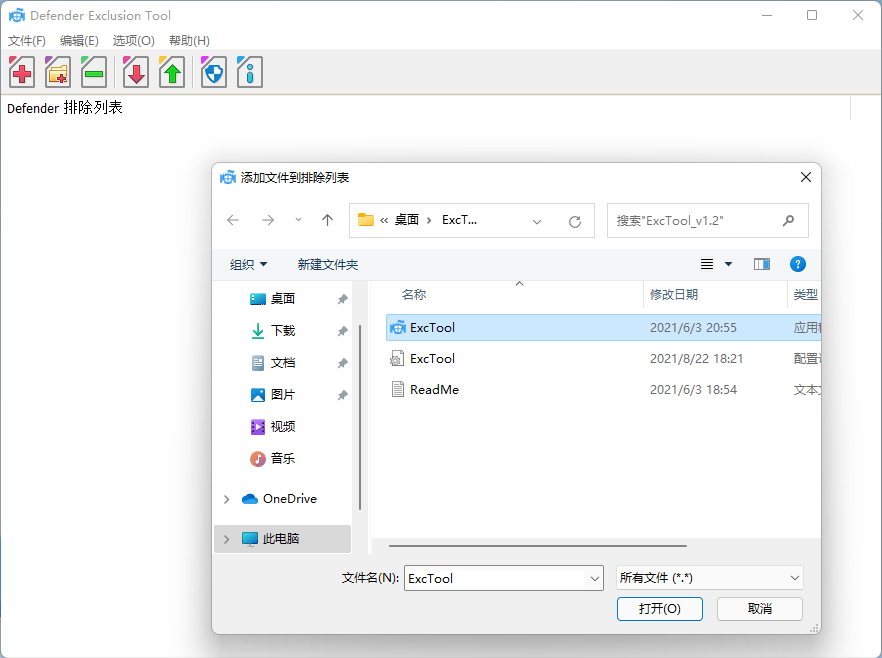Click the red plus add file toolbar icon
Image resolution: width=882 pixels, height=658 pixels.
22,72
